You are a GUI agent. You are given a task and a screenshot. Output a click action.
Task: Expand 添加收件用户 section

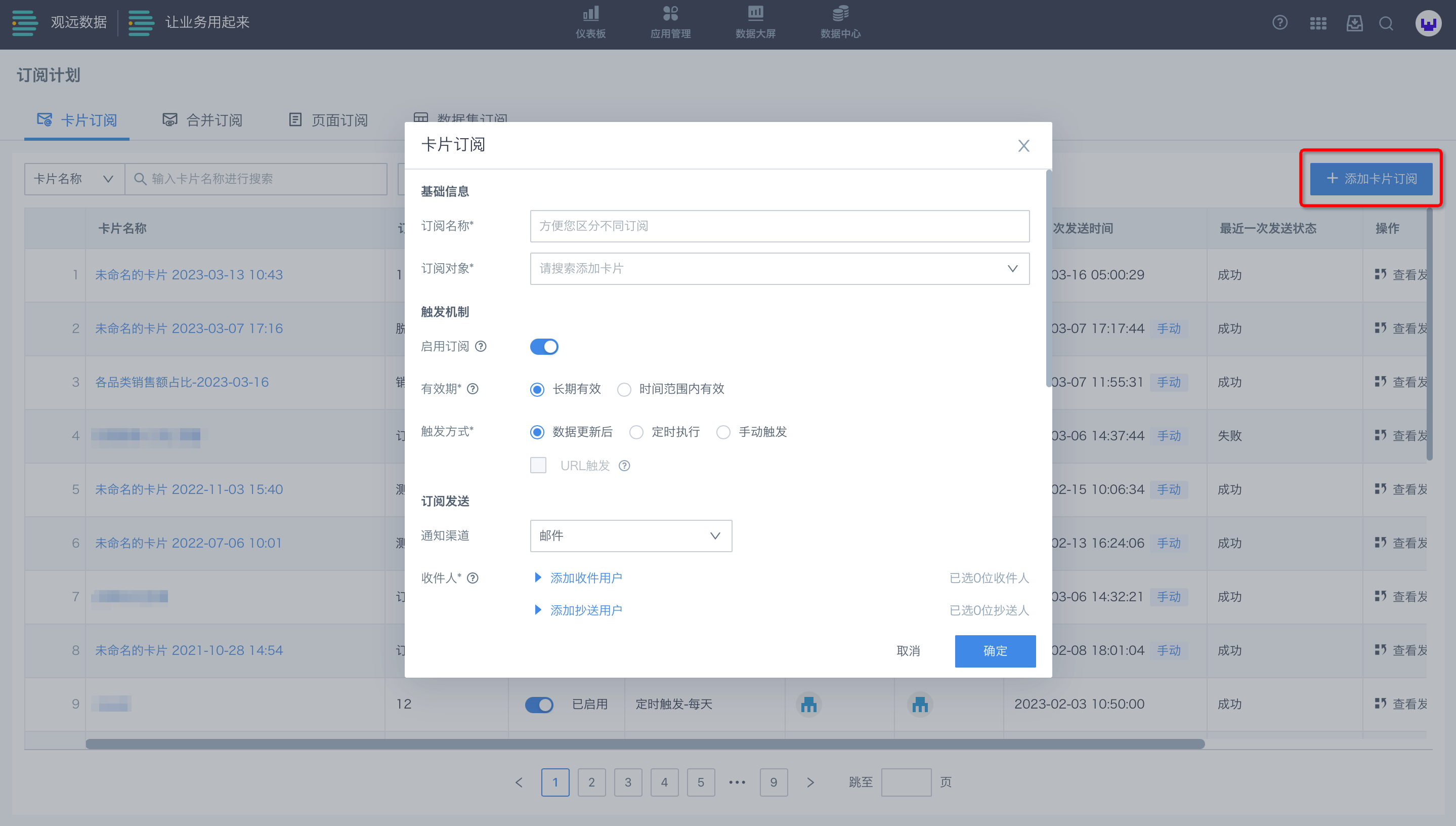click(578, 577)
